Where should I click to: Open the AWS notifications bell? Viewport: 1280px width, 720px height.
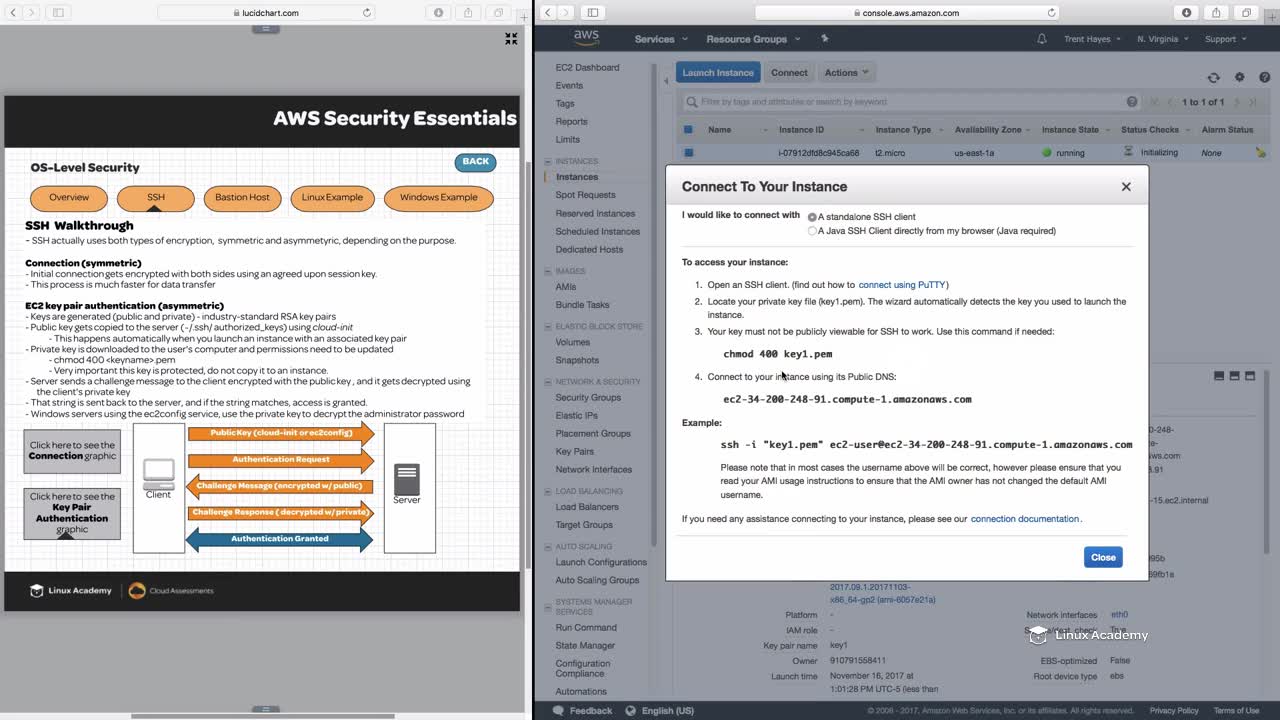(1041, 39)
